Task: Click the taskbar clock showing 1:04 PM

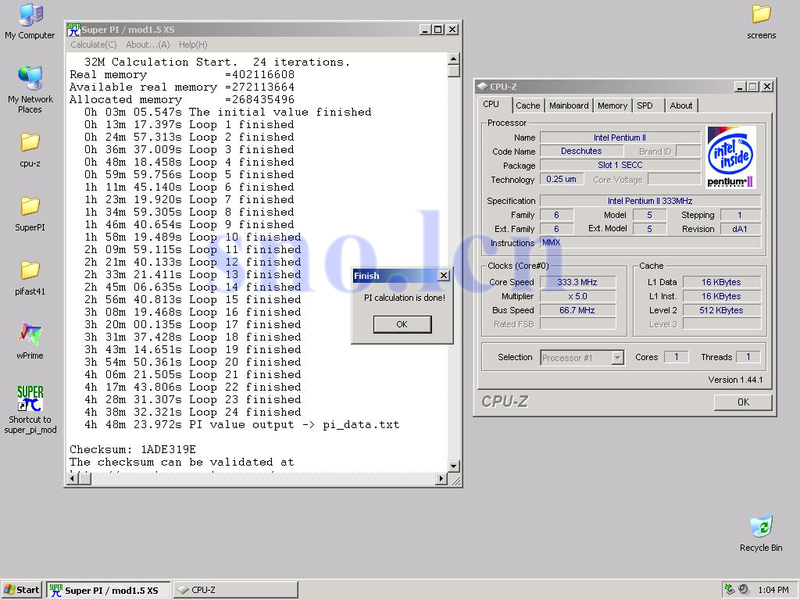Action: 773,590
